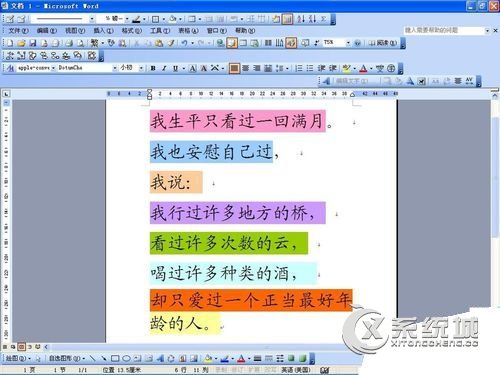Click Drawing toolbar fill color bucket
Screen dimensions: 500x375
(x=208, y=359)
